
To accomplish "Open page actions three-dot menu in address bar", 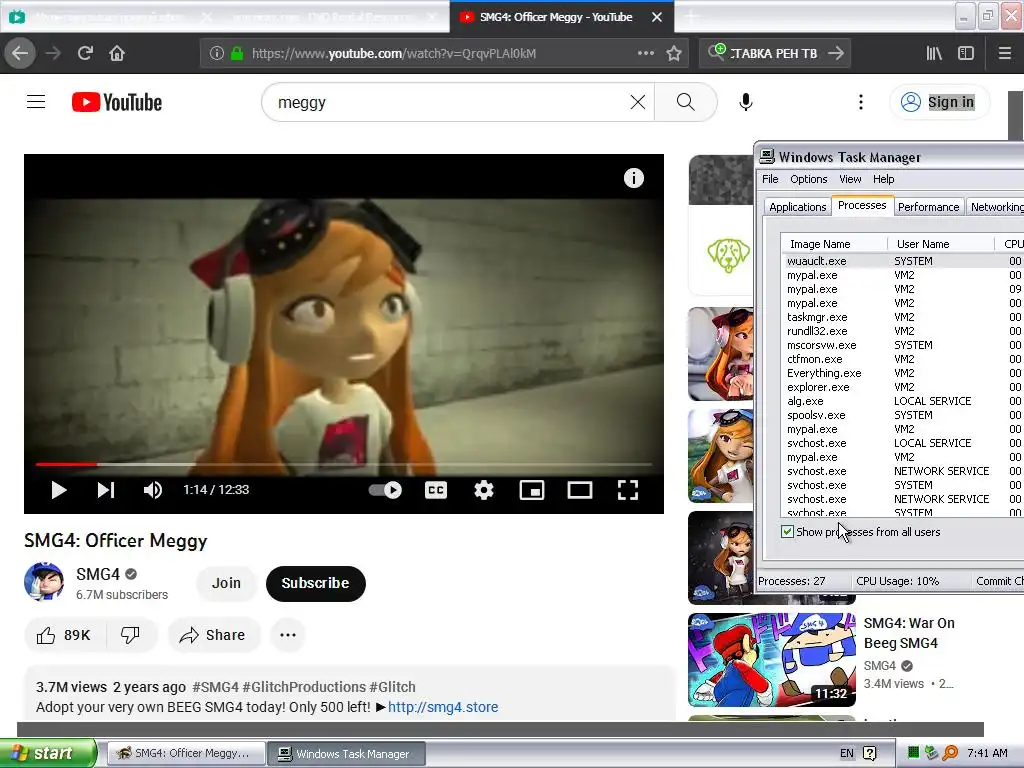I will [x=645, y=53].
